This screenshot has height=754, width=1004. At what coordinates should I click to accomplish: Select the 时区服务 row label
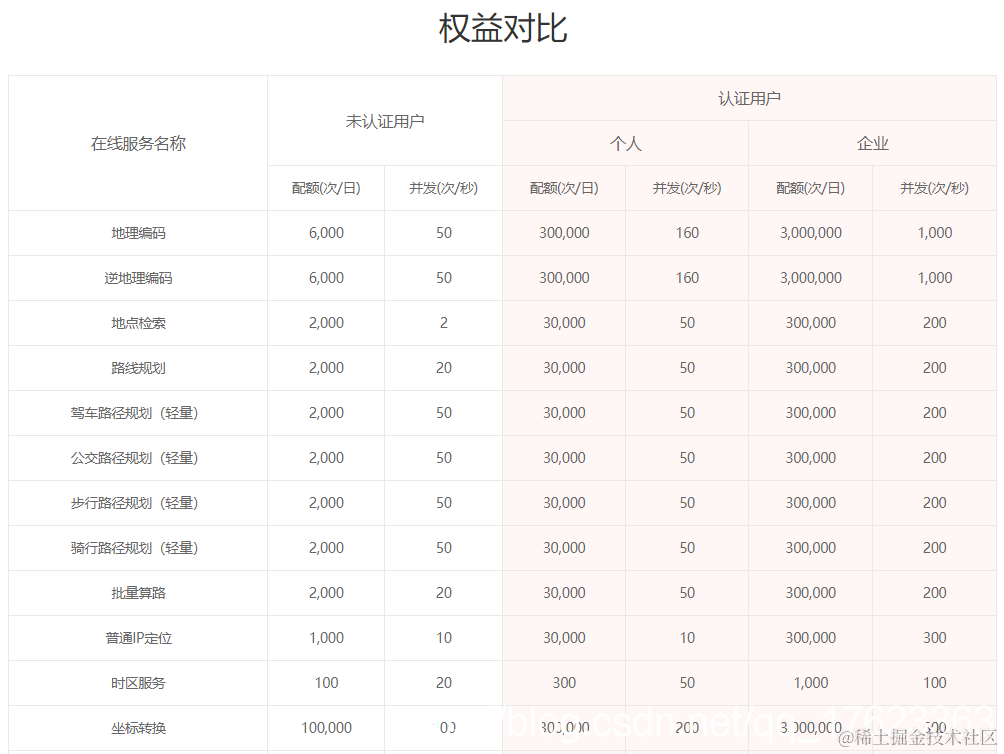click(x=137, y=682)
